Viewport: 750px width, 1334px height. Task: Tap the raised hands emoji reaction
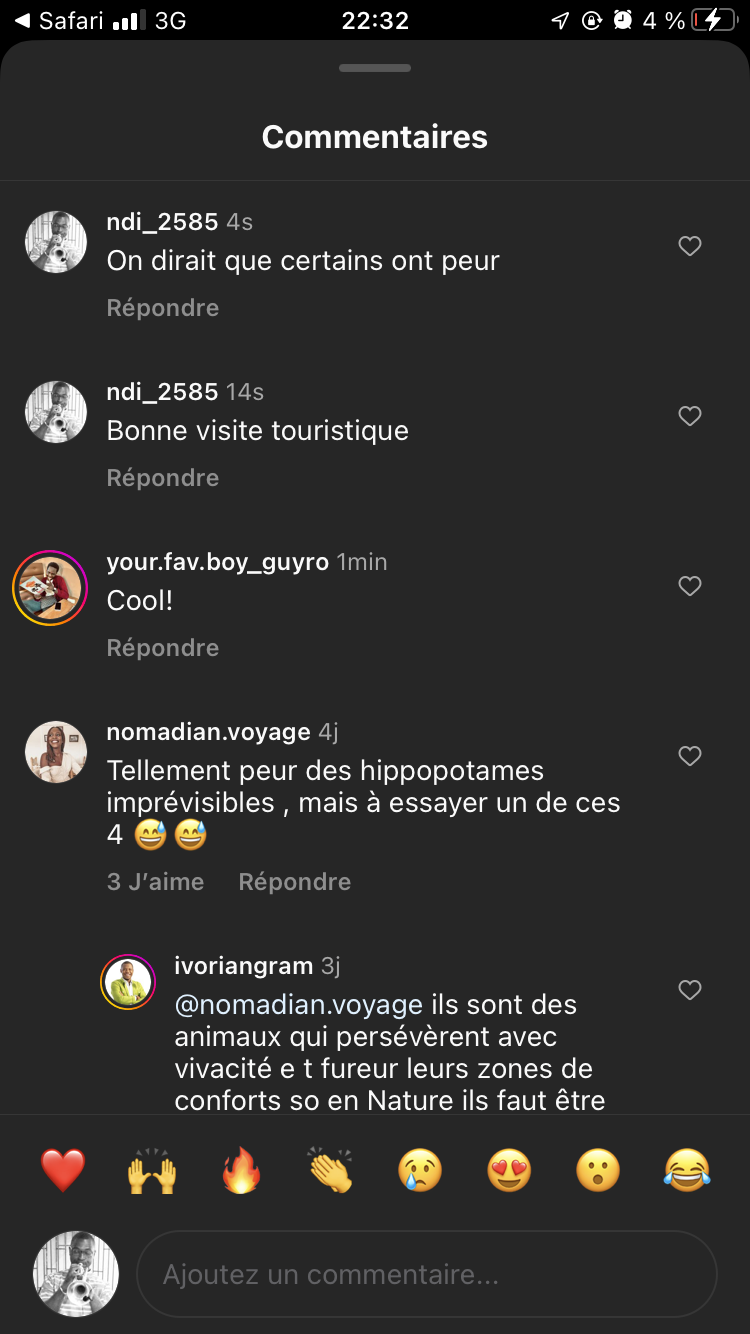[152, 1170]
